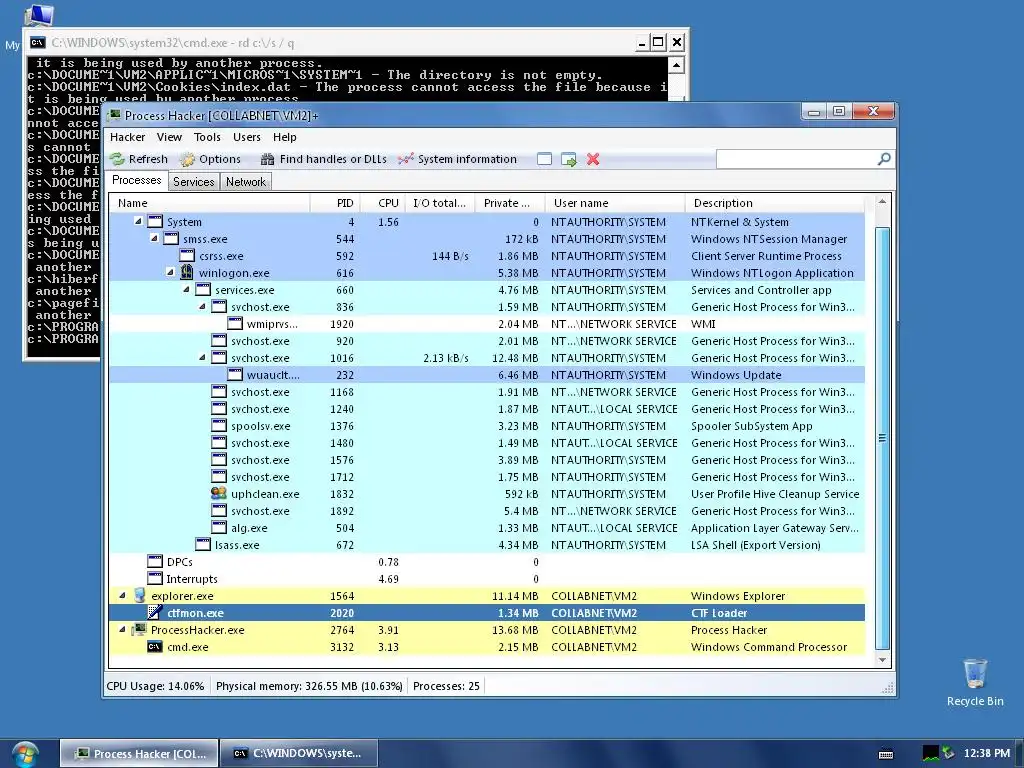Click process list scroll down arrow
Viewport: 1024px width, 768px height.
tap(882, 660)
